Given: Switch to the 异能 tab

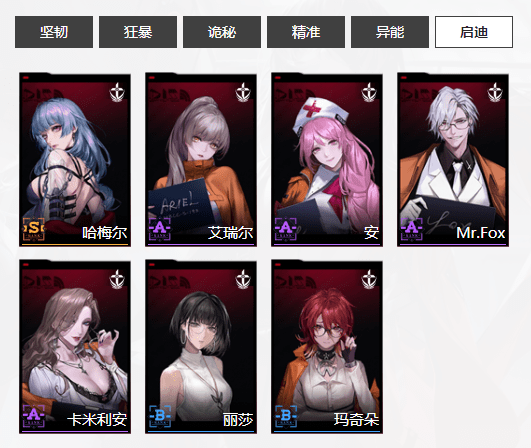Looking at the screenshot, I should click(x=390, y=32).
